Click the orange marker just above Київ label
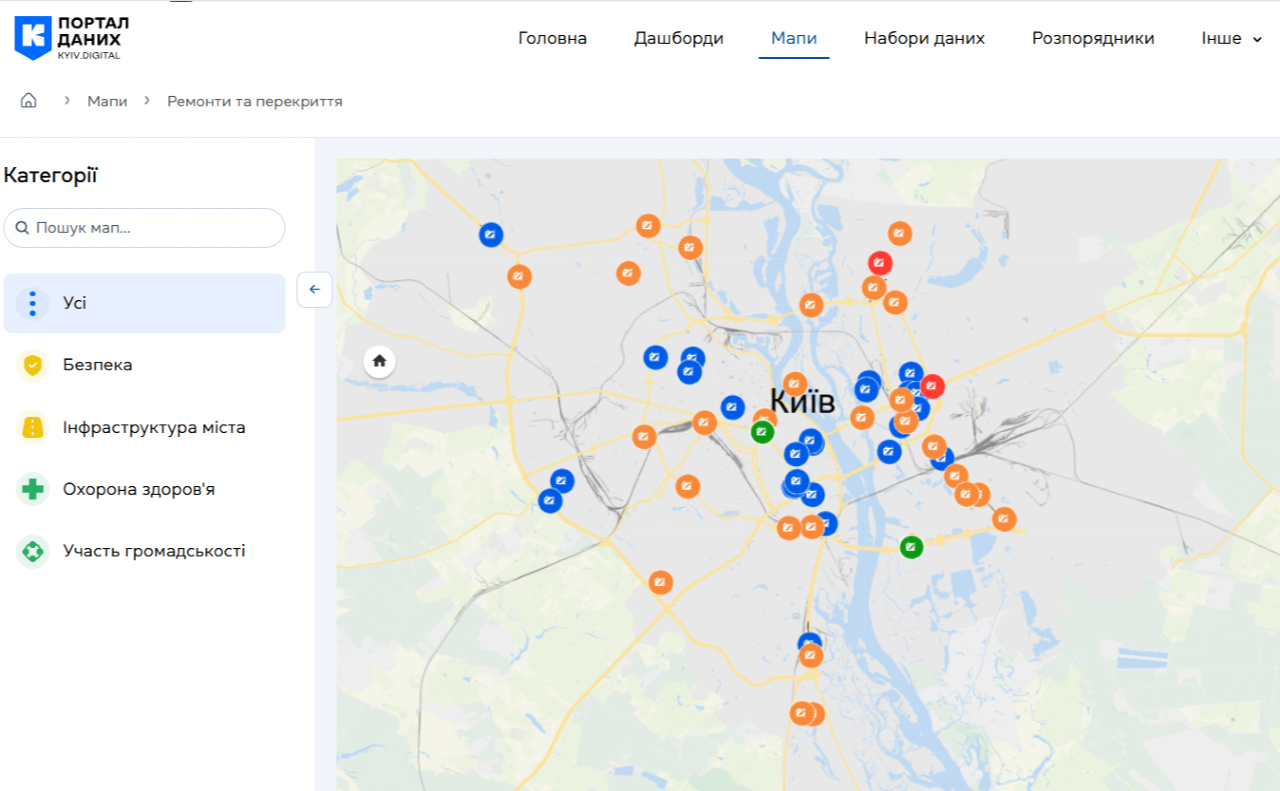The width and height of the screenshot is (1280, 791). coord(795,384)
